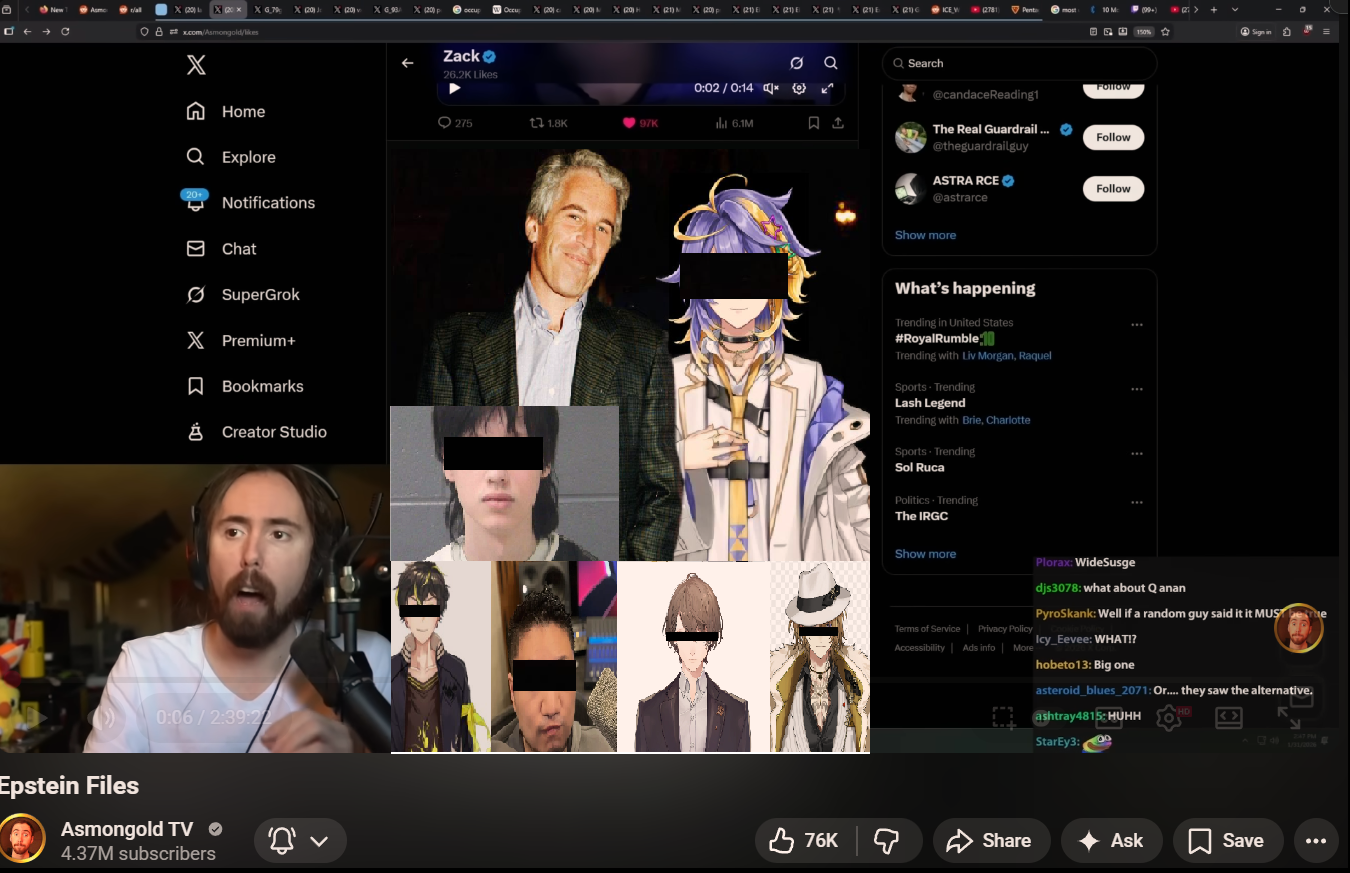1350x873 pixels.
Task: Open the tweet video settings gear
Action: pyautogui.click(x=799, y=88)
